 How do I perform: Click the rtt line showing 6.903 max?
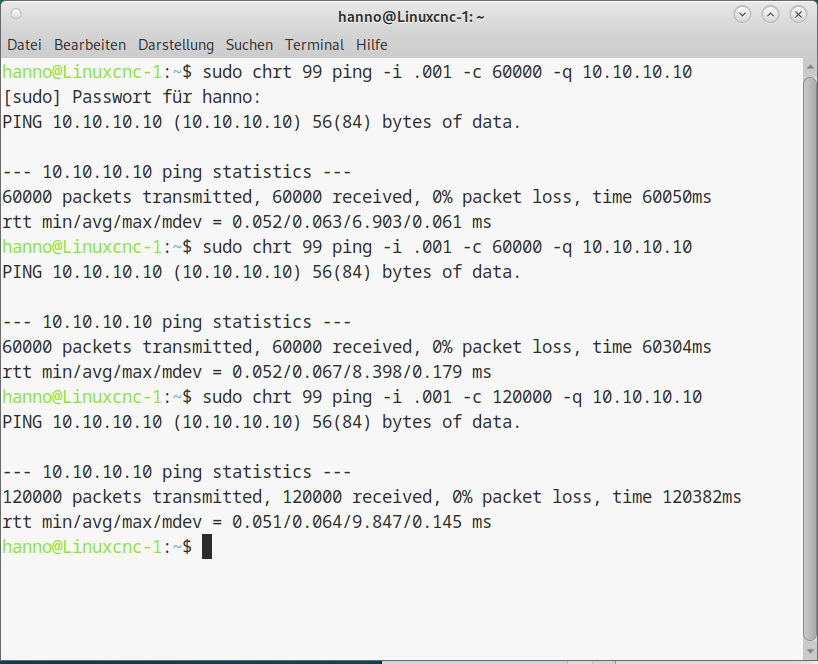(x=247, y=222)
